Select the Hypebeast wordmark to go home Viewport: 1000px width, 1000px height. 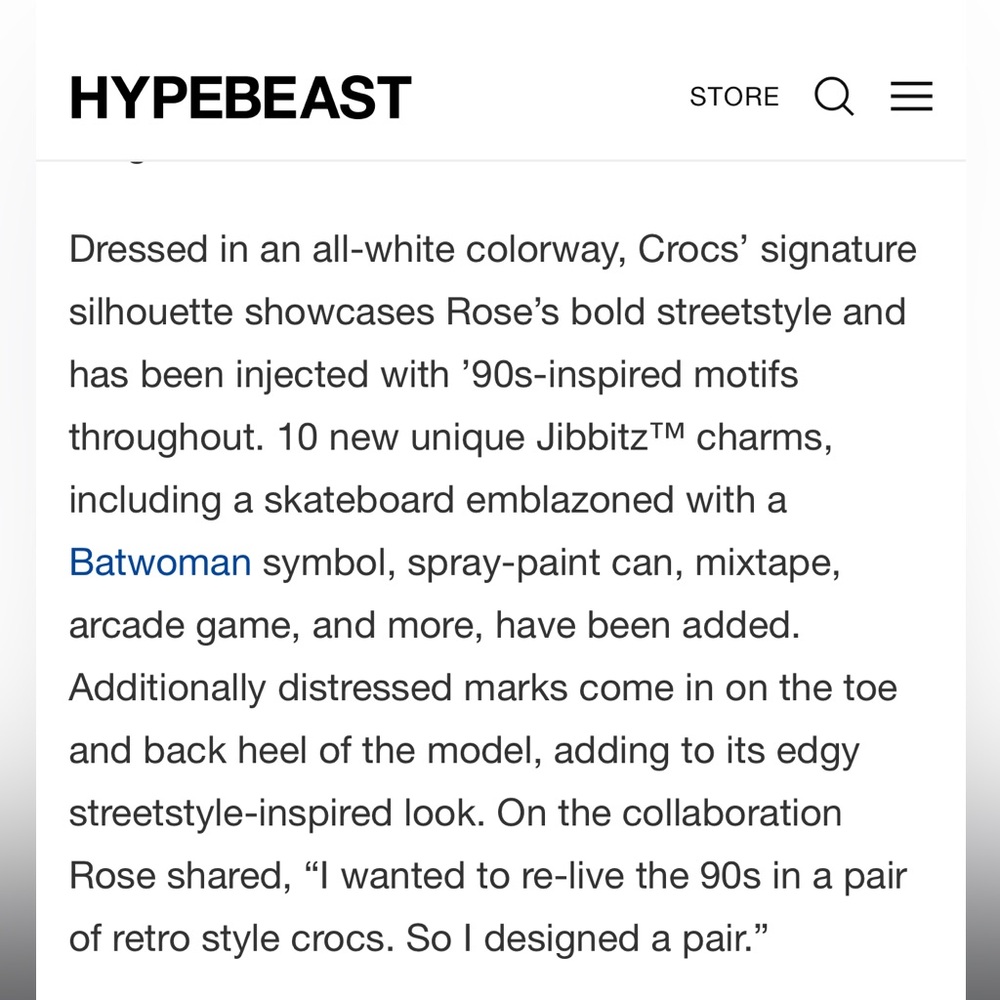[238, 96]
